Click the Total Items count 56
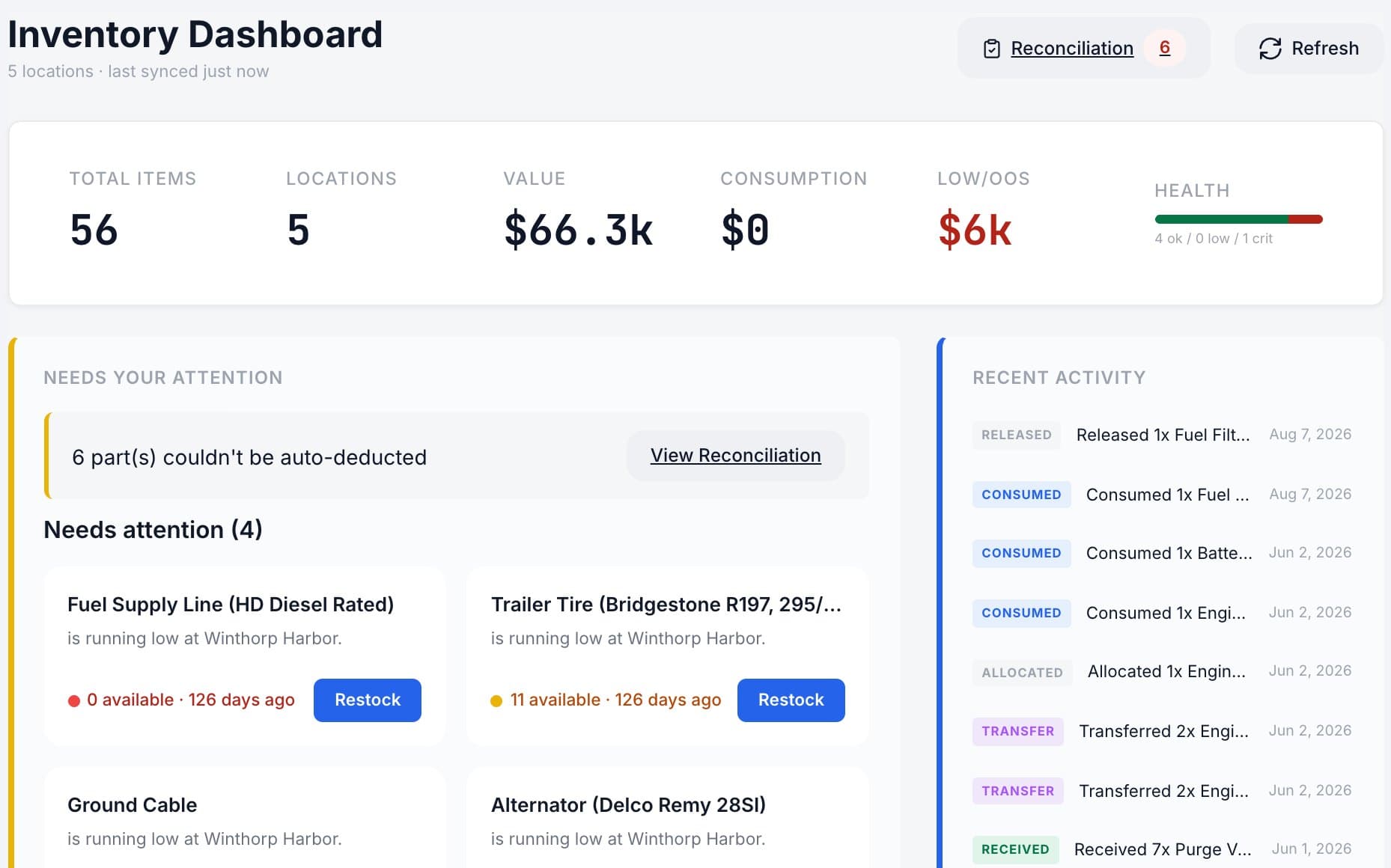This screenshot has height=868, width=1391. (94, 230)
